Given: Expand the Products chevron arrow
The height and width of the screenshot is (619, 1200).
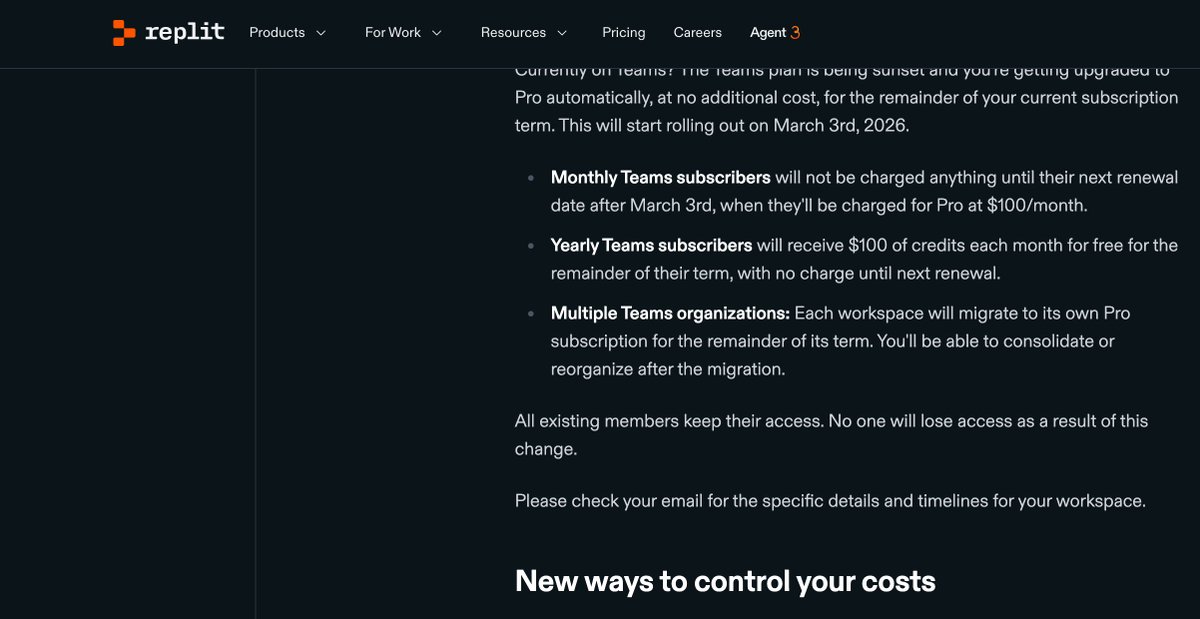Looking at the screenshot, I should tap(321, 33).
